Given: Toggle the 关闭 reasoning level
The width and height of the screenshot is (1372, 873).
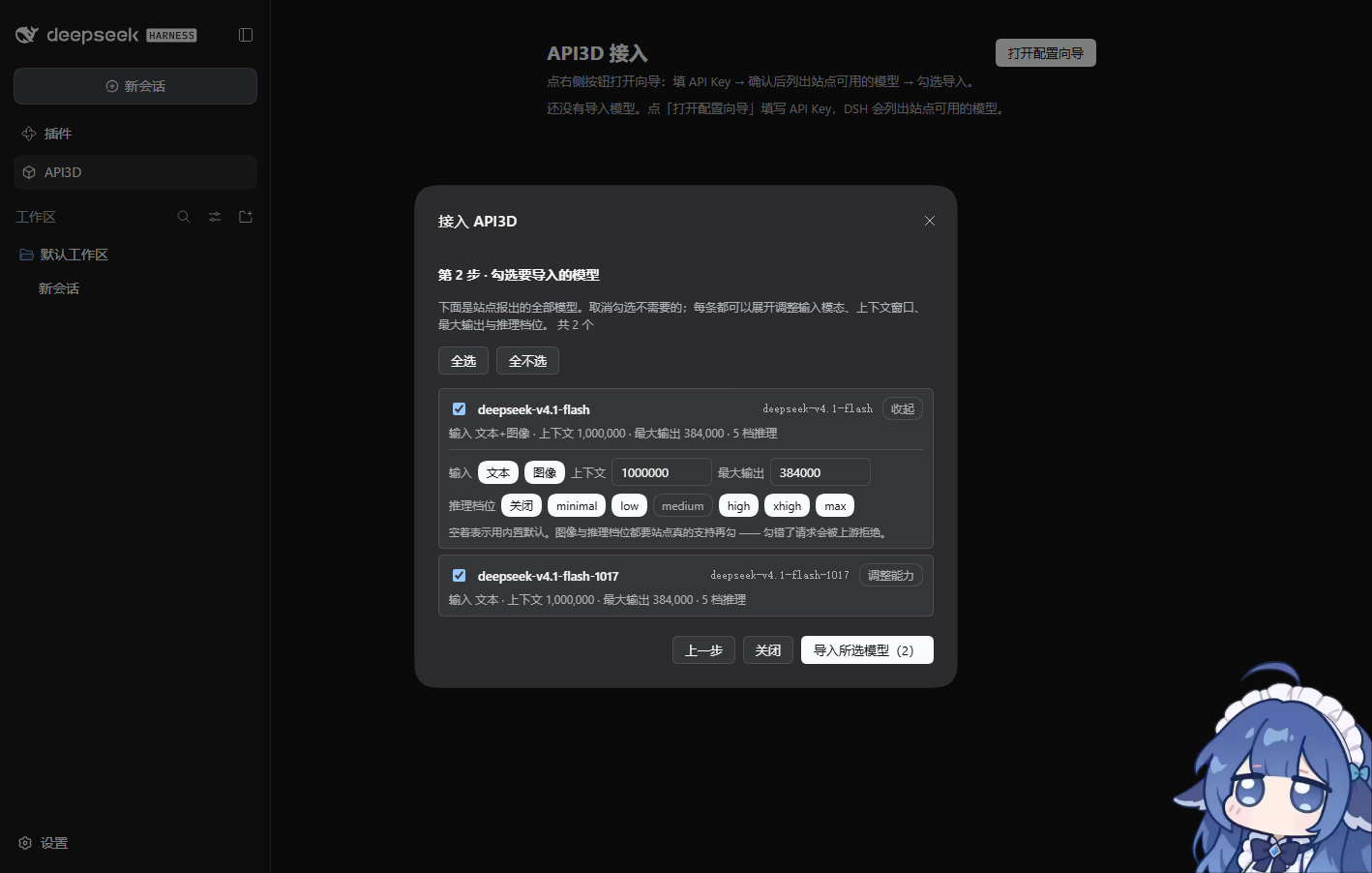Looking at the screenshot, I should pos(522,506).
